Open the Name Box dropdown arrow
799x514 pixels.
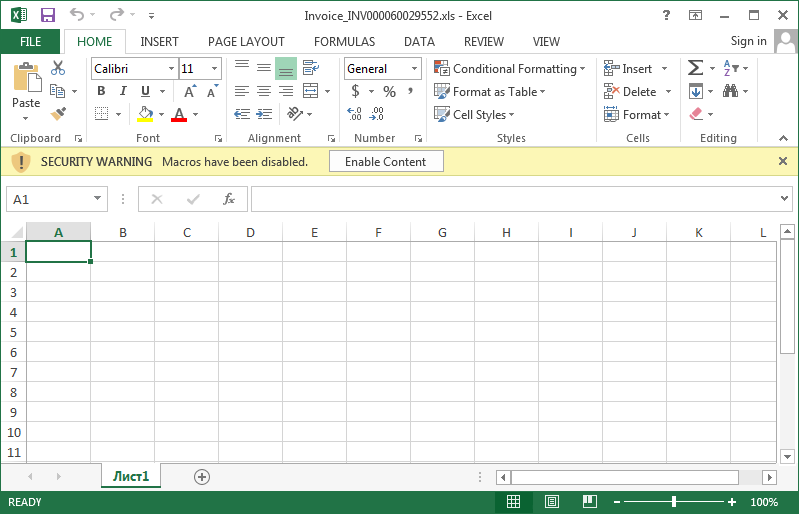click(97, 199)
